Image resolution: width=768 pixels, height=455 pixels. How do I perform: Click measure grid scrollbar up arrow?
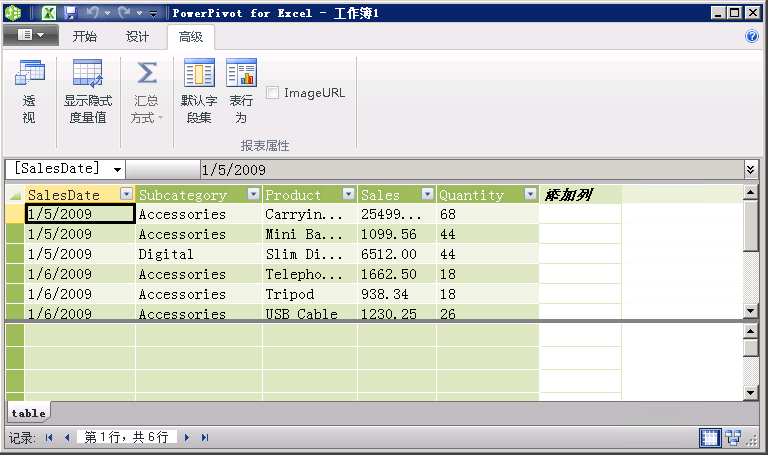click(750, 332)
